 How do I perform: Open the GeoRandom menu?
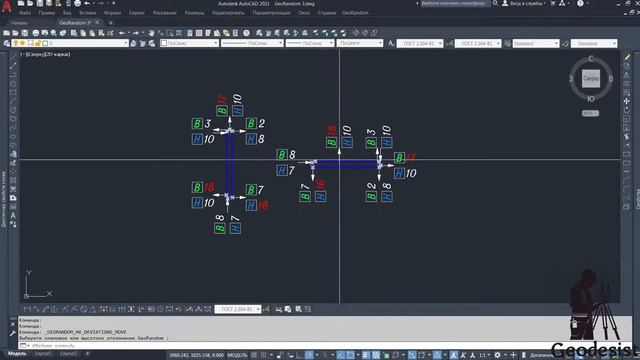(355, 13)
